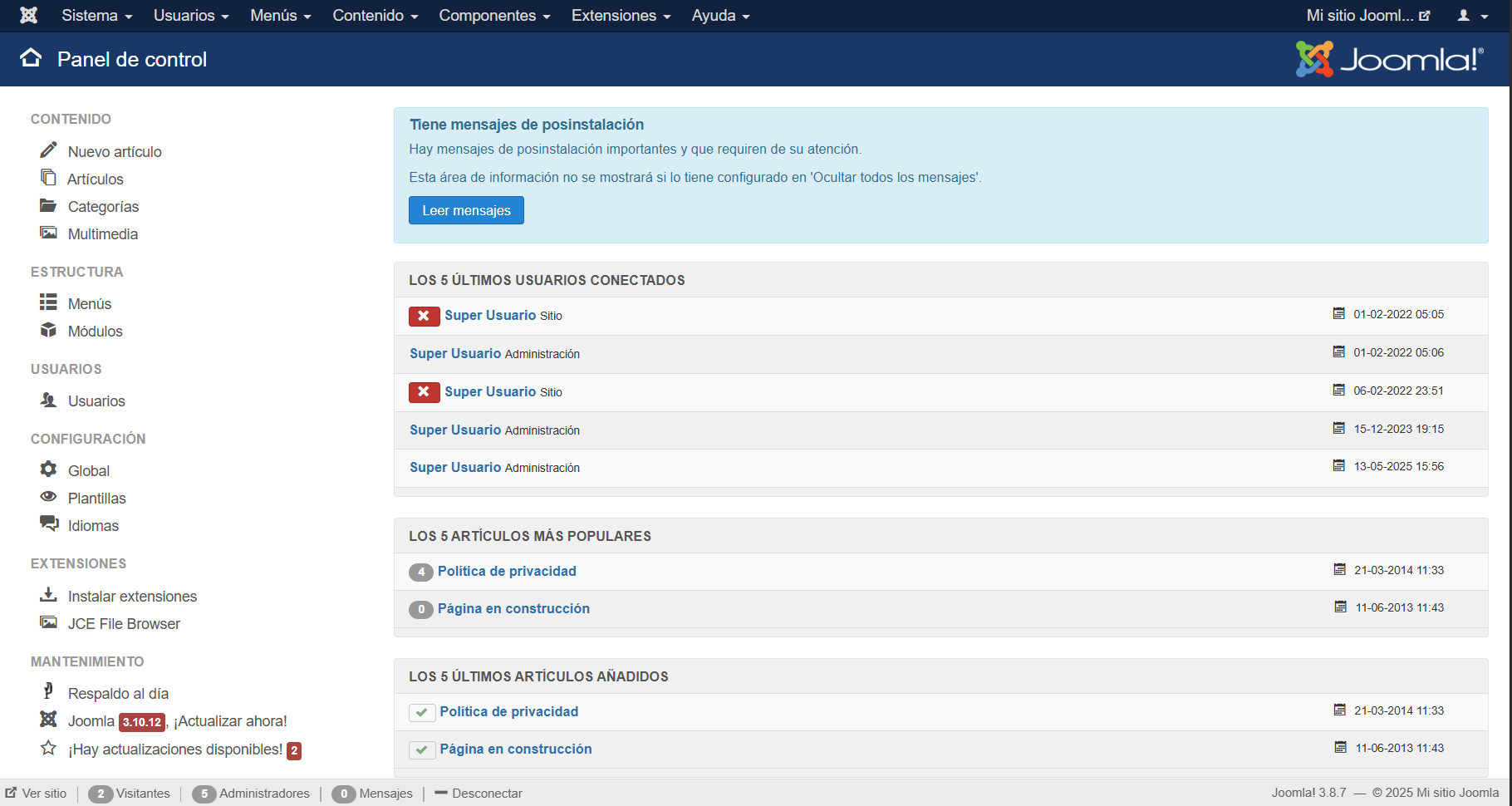Screen dimensions: 1512x806
Task: Click the home icon beside Panel de control
Action: tap(31, 57)
